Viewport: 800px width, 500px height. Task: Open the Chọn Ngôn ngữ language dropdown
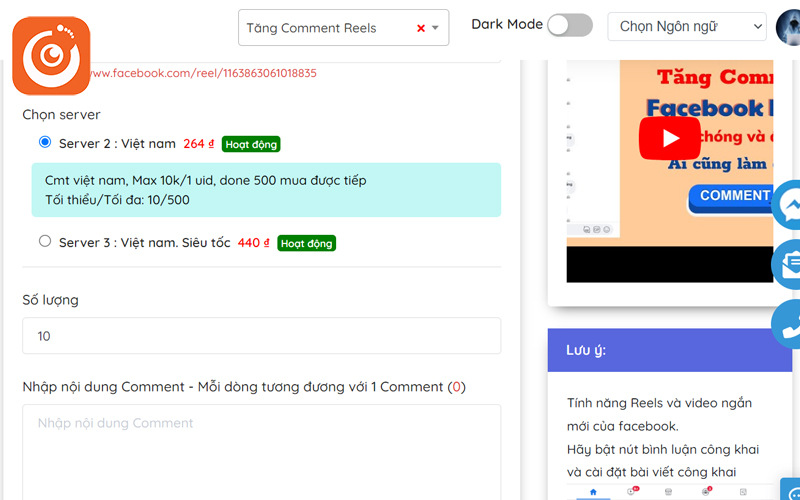[687, 27]
